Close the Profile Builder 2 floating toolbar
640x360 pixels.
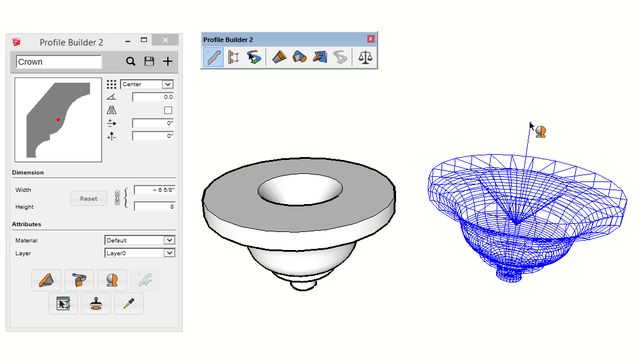(x=371, y=39)
